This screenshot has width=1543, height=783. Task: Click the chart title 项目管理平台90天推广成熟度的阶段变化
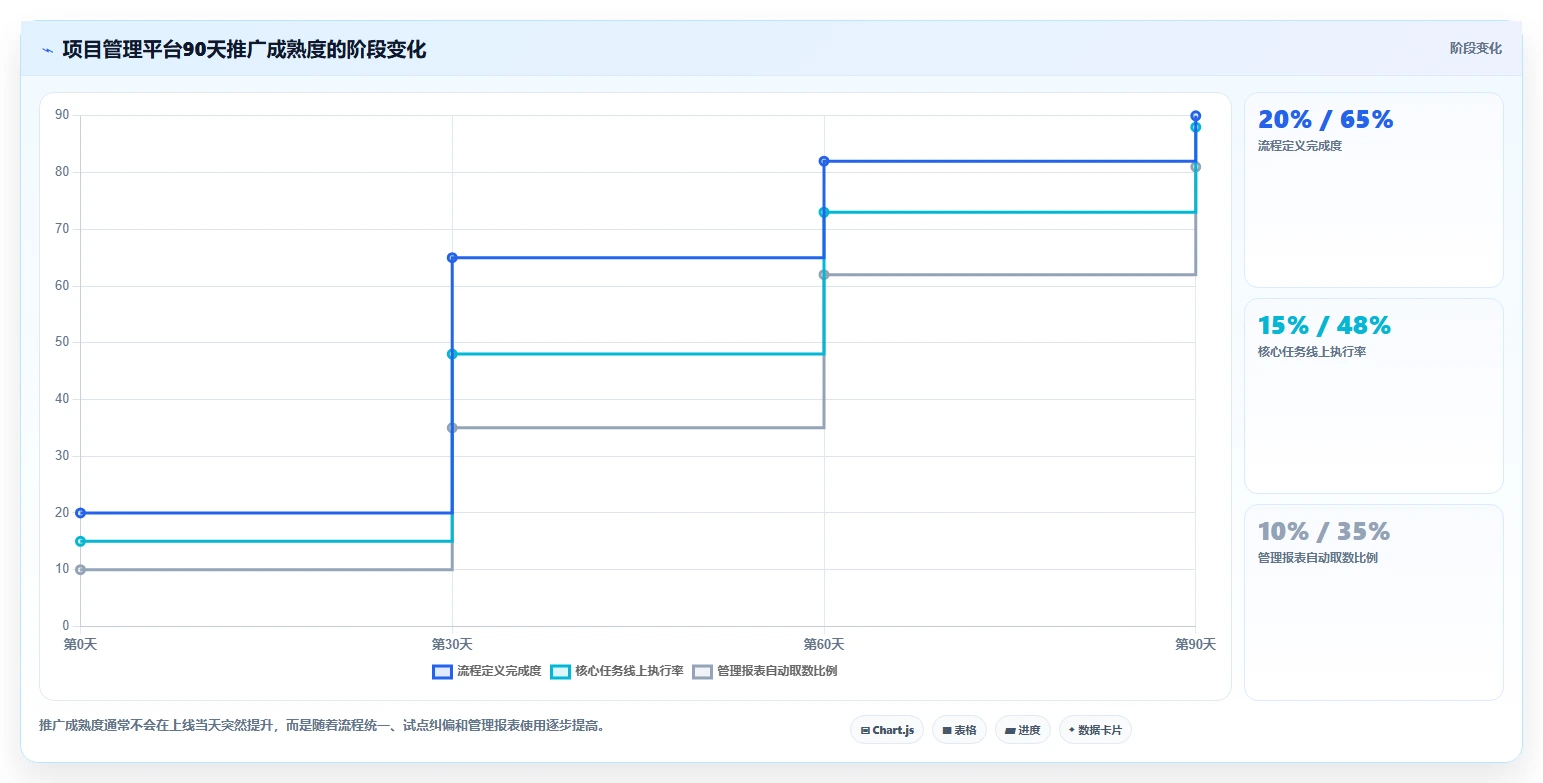pos(244,50)
